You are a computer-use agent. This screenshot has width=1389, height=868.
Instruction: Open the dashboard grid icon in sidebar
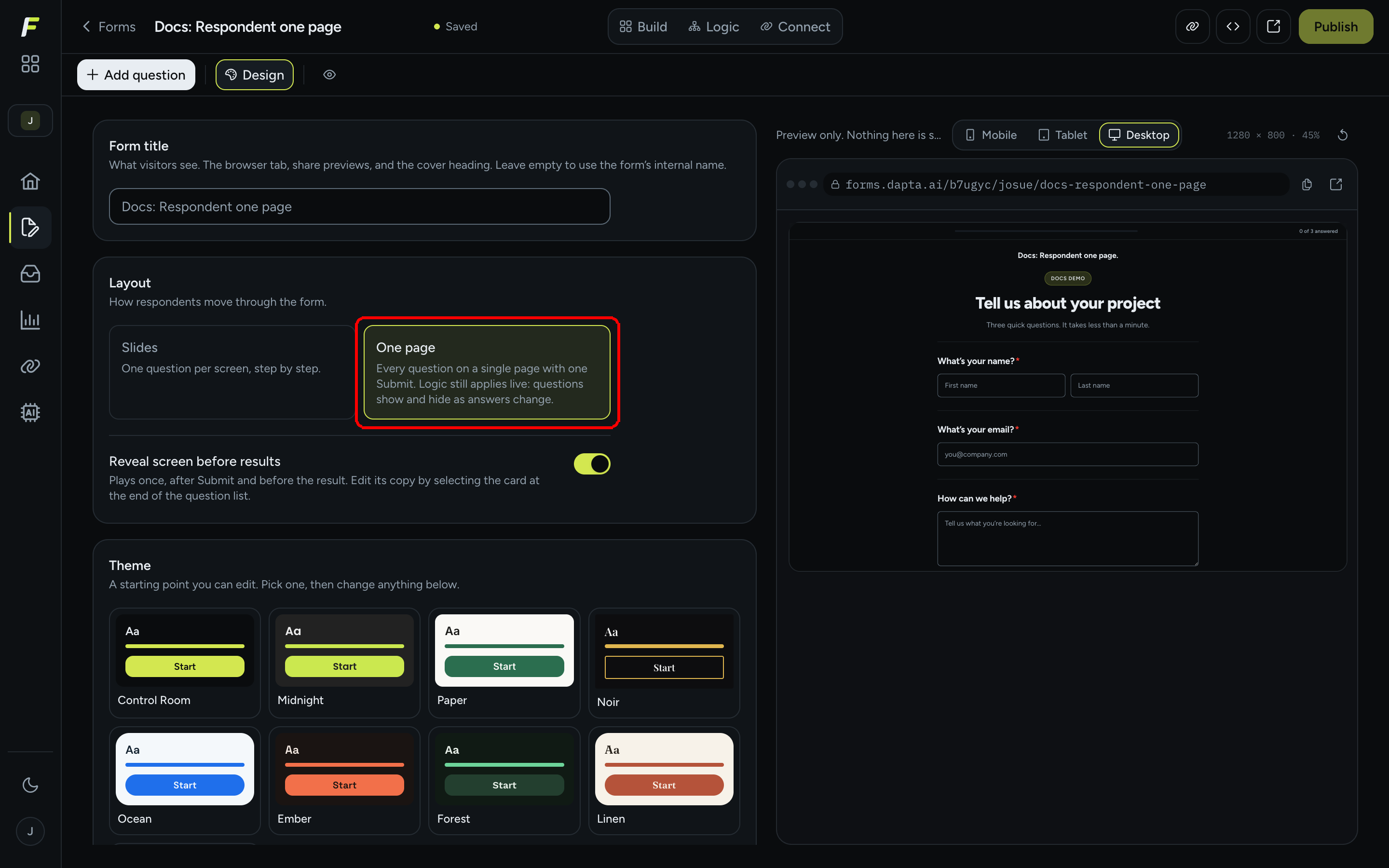click(x=30, y=64)
